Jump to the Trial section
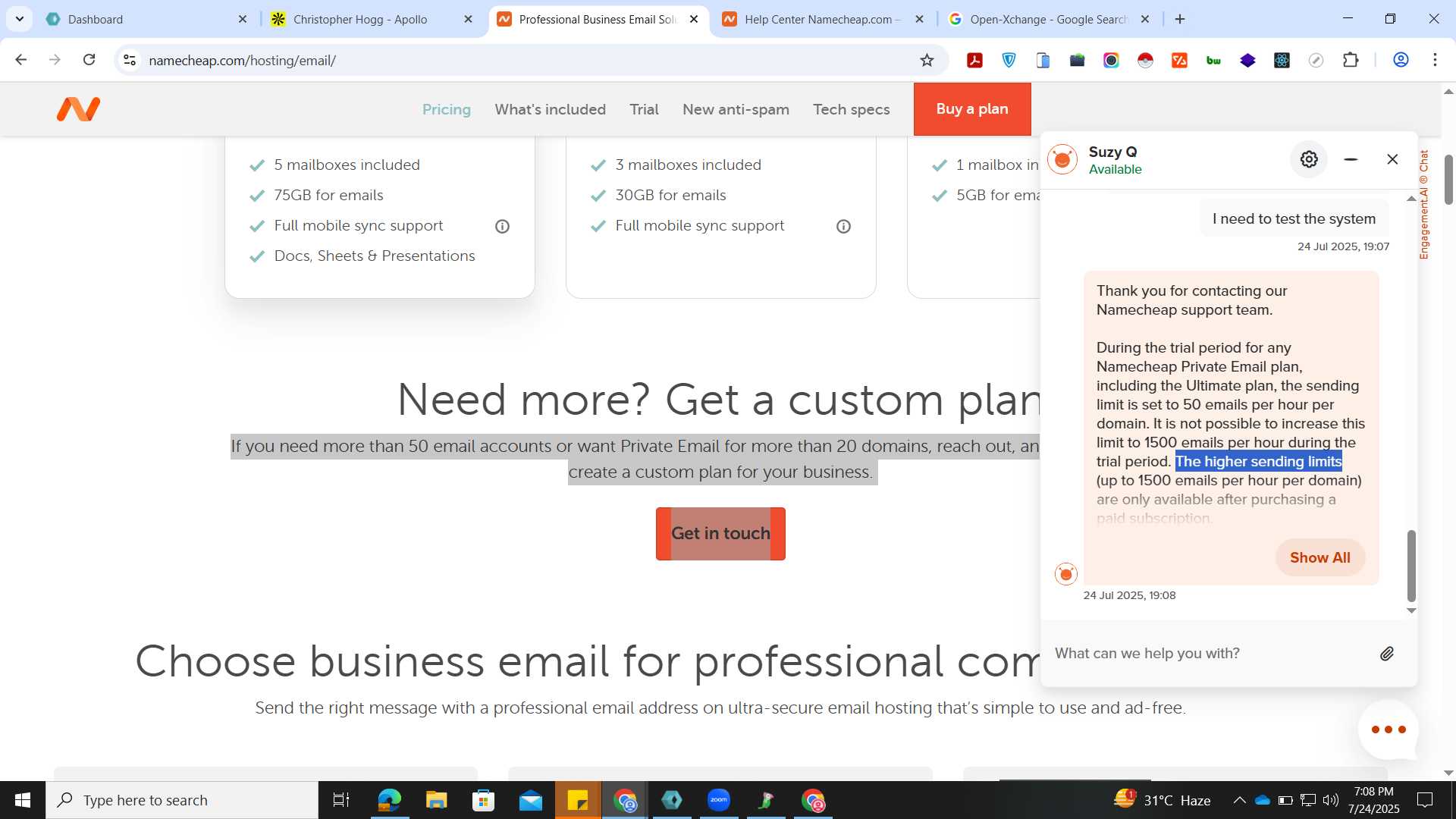The width and height of the screenshot is (1456, 819). 644,109
